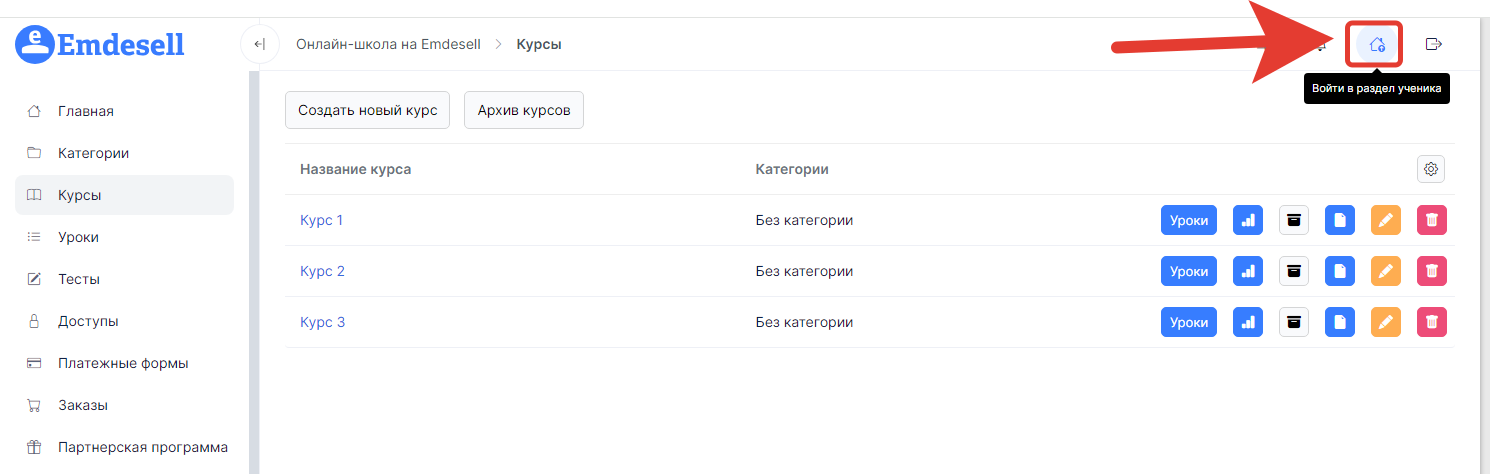Go to Главная in the sidebar
This screenshot has width=1490, height=474.
85,111
